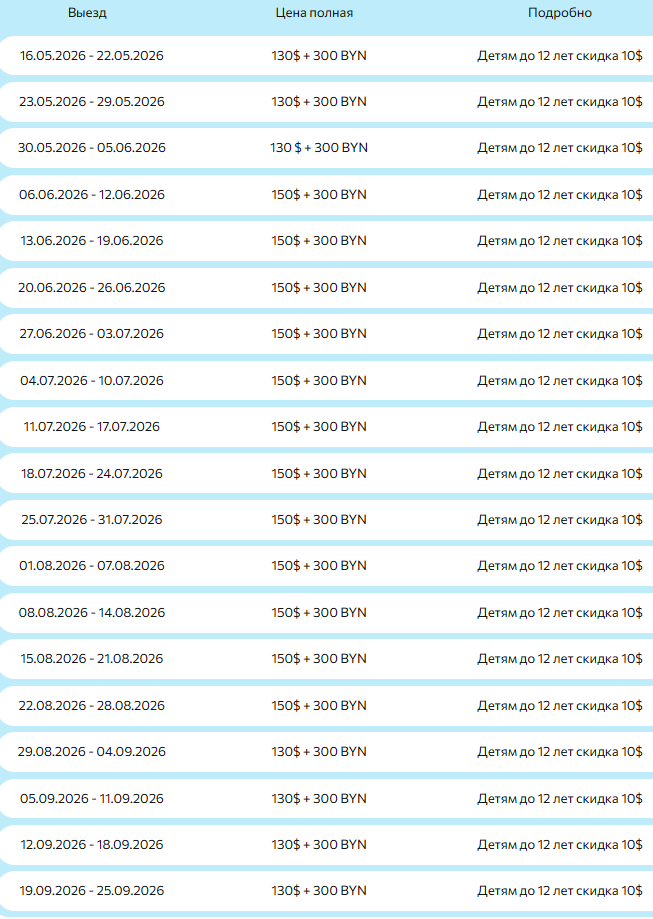This screenshot has width=653, height=919.
Task: Click the price for the 01.08.2026 departure
Action: tap(319, 566)
